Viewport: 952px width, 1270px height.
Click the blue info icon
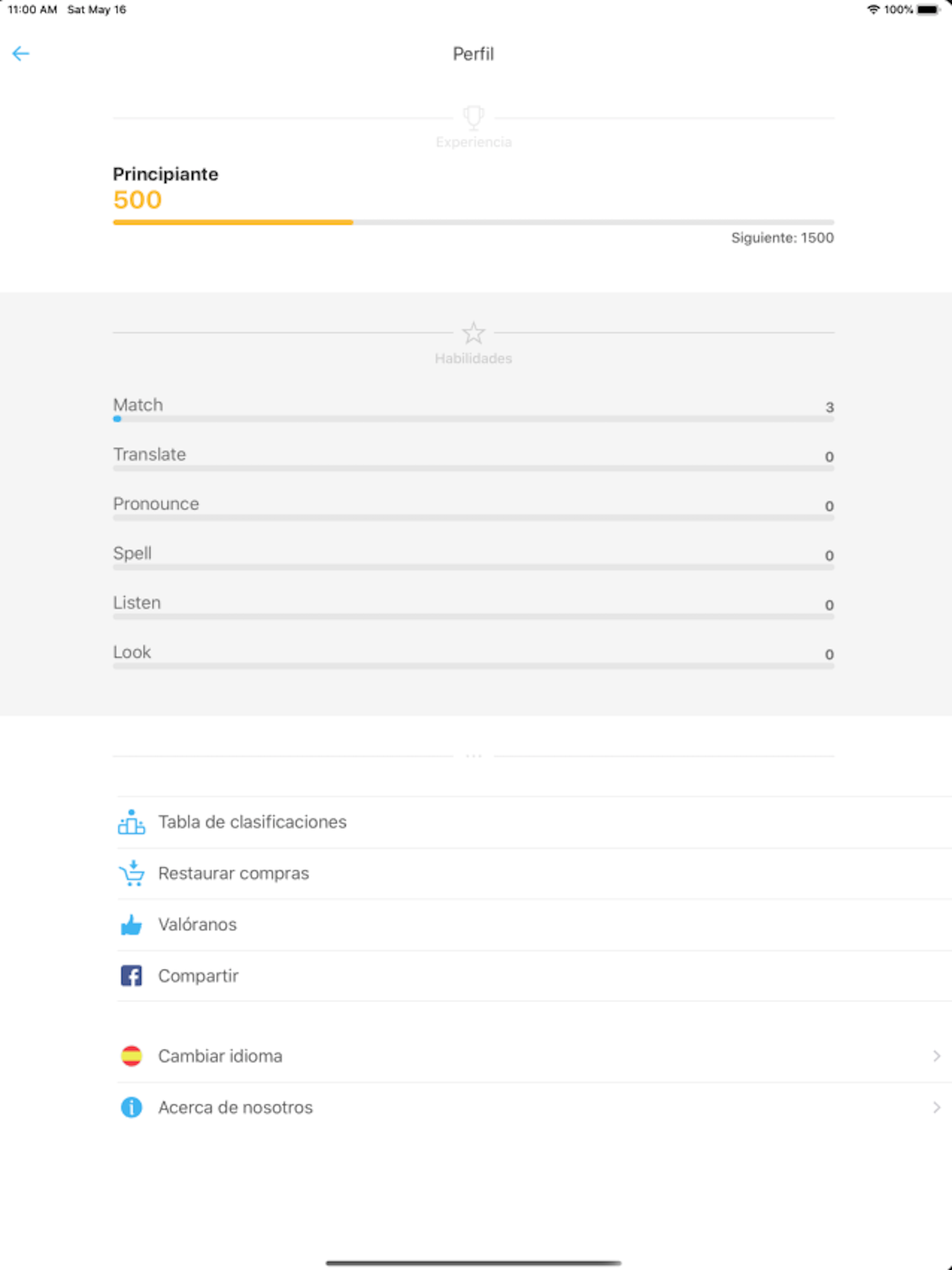pos(132,1107)
